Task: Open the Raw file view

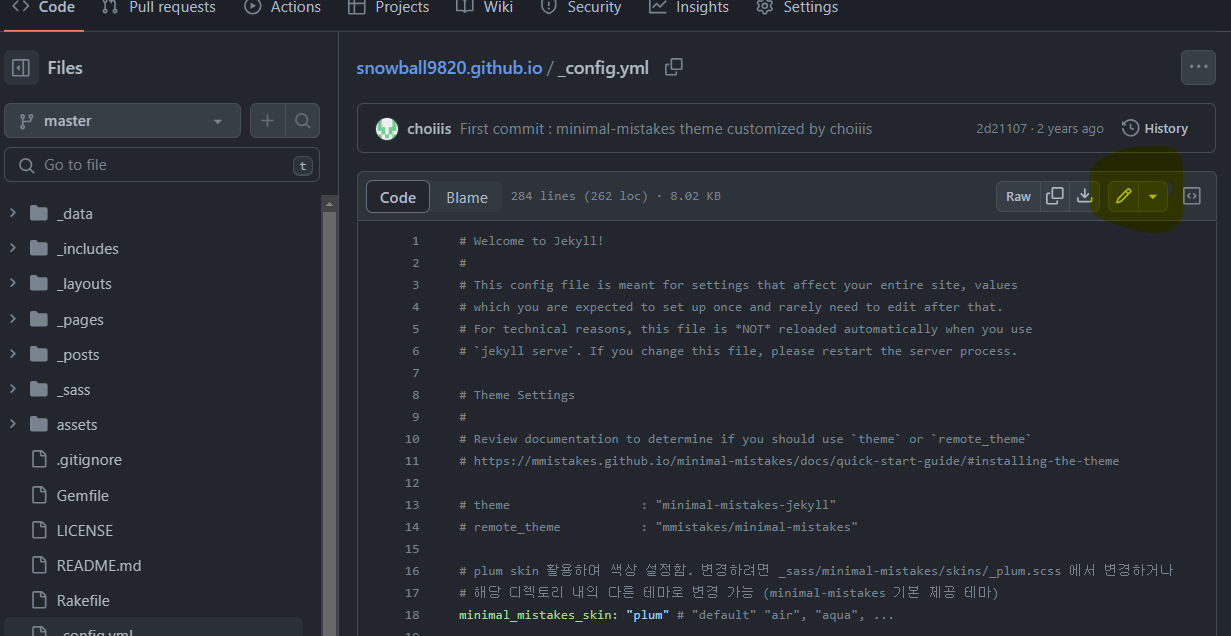Action: 1018,196
